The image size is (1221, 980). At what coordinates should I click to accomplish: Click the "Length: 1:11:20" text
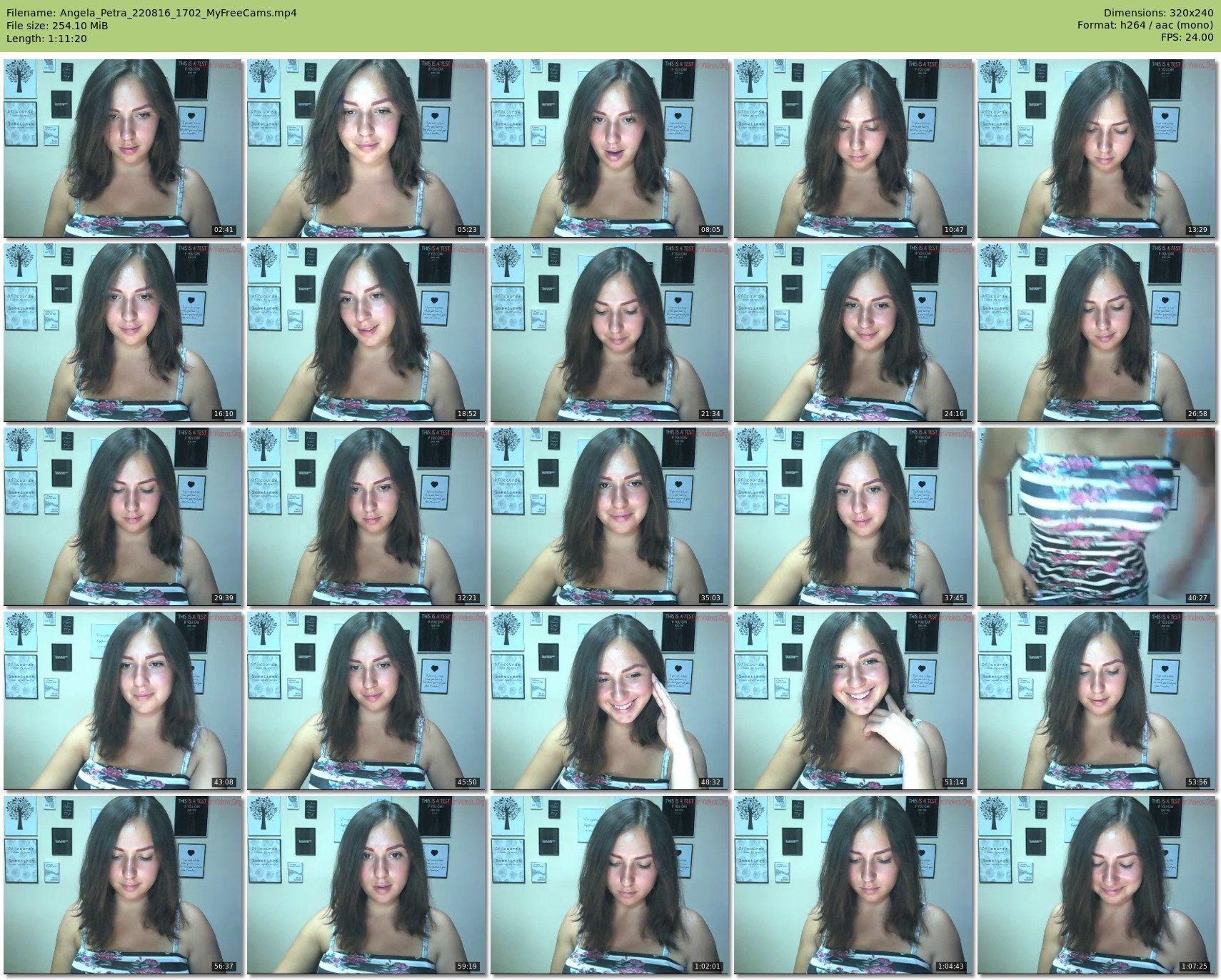click(46, 39)
